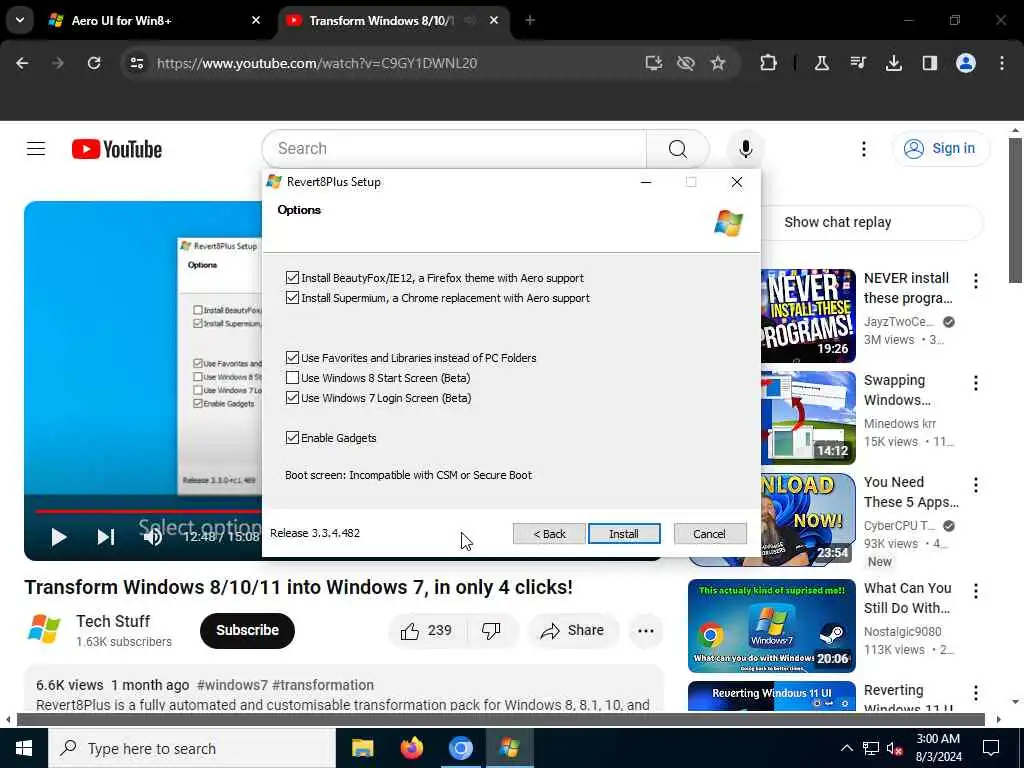This screenshot has width=1024, height=768.
Task: Open options for What Can You Still Do video
Action: pyautogui.click(x=976, y=592)
